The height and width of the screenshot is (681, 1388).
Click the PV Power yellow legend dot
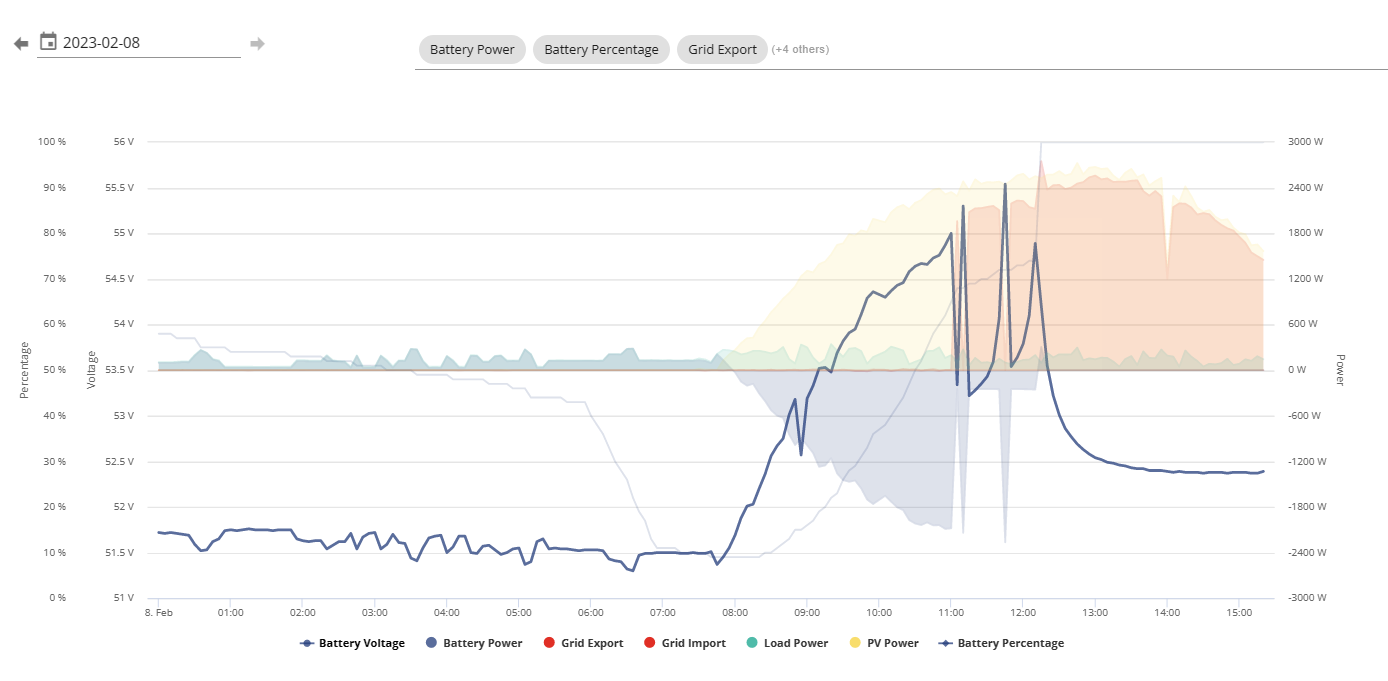(x=853, y=643)
